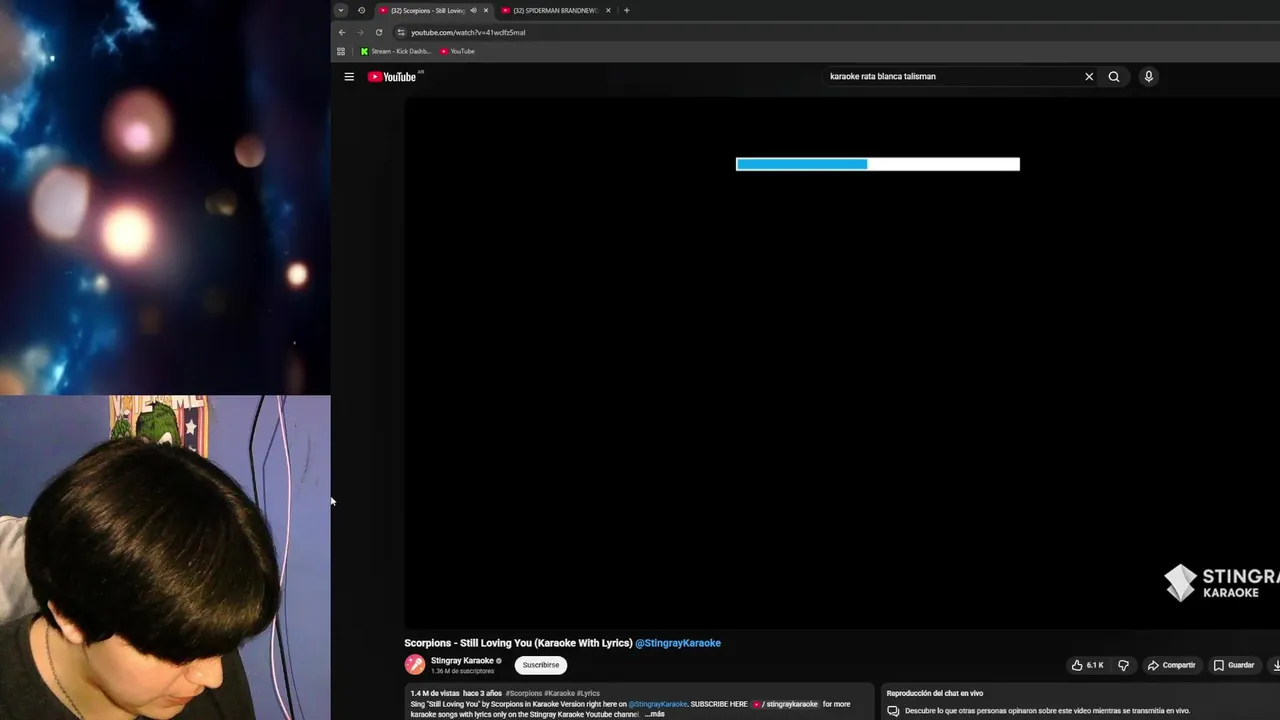Click 'Reproducción del chat en vivo' heading

coord(935,693)
